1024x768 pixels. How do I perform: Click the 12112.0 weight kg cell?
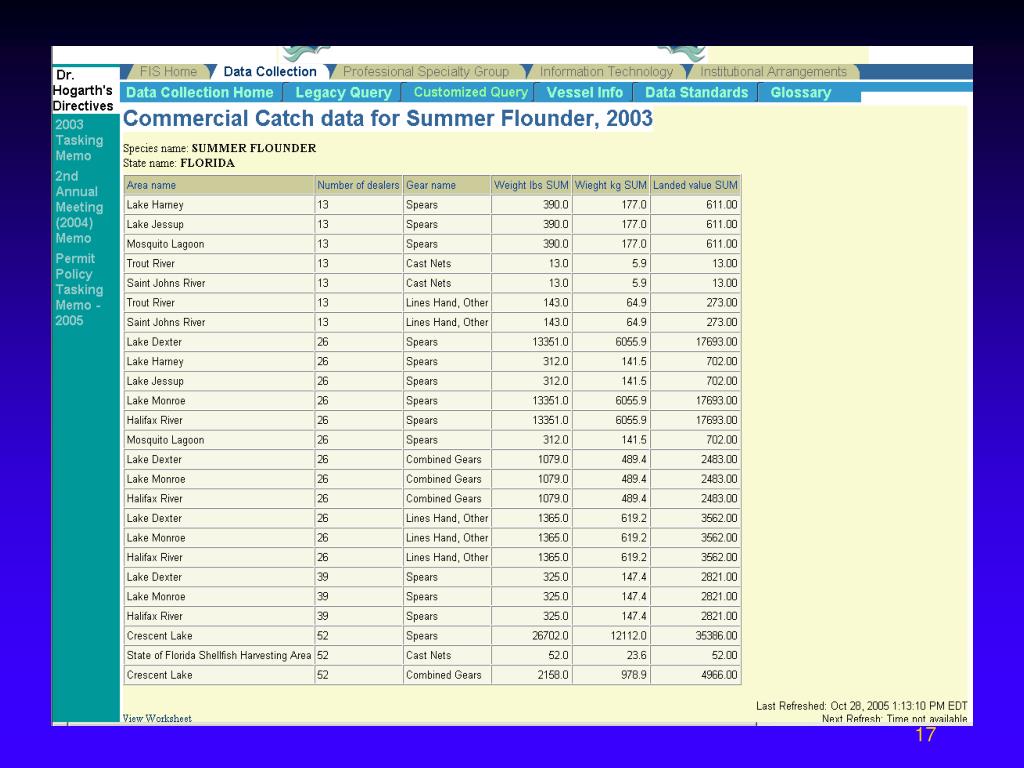coord(611,636)
